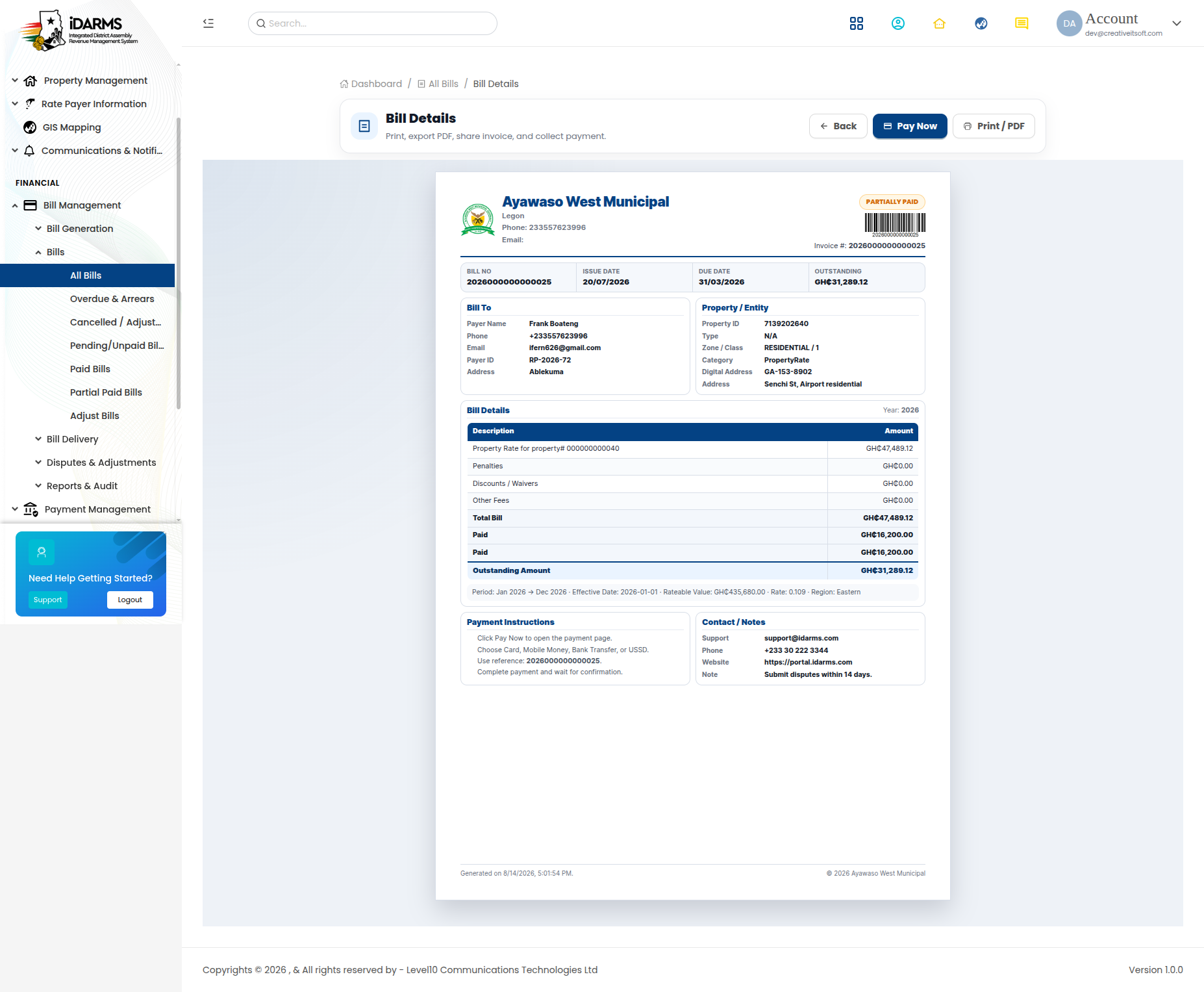Click the user profile circle icon
The height and width of the screenshot is (992, 1204).
898,23
